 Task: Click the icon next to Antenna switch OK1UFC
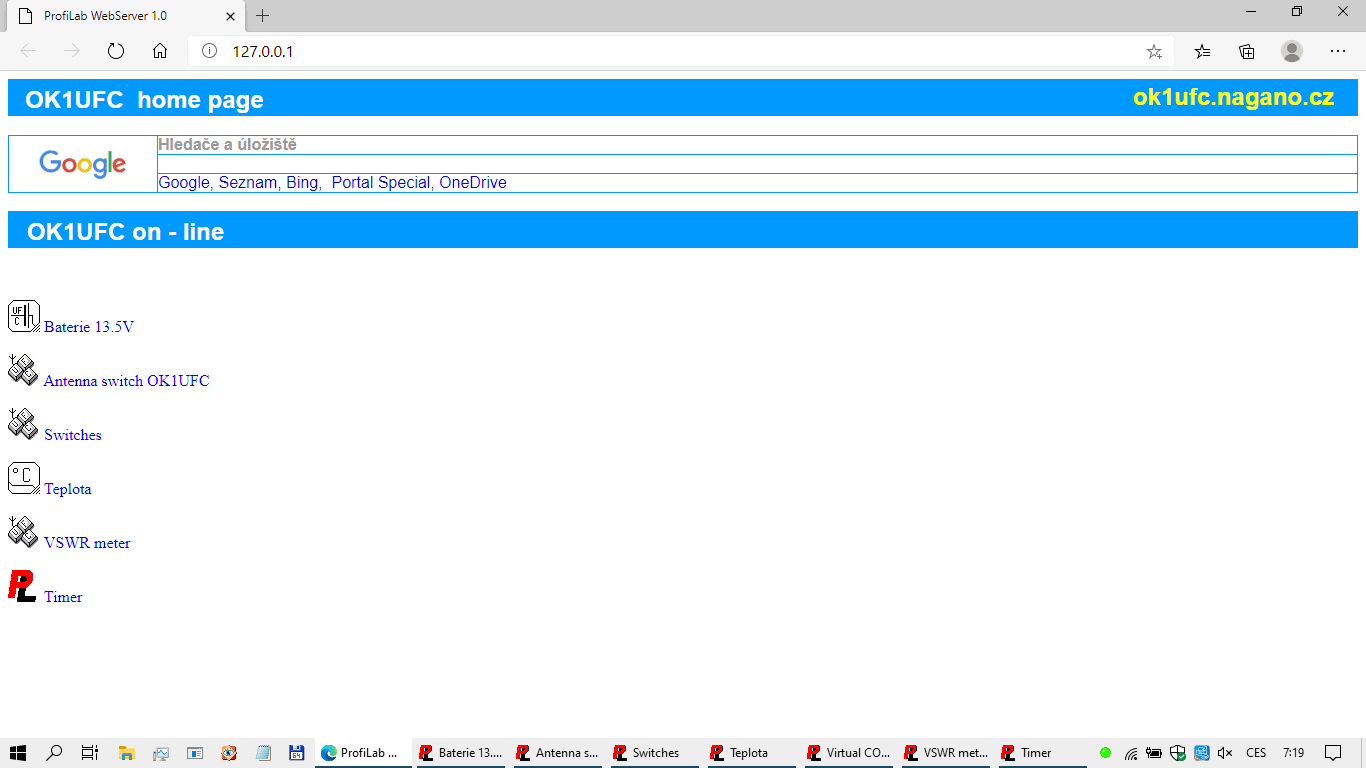pyautogui.click(x=23, y=370)
